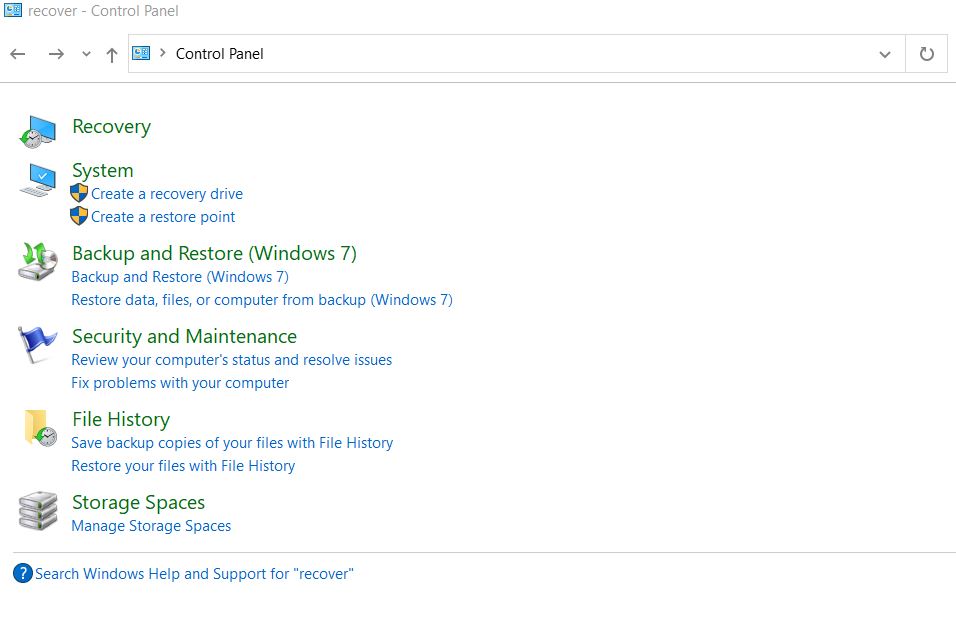The height and width of the screenshot is (632, 956).
Task: Click the Control Panel address bar field
Action: pyautogui.click(x=516, y=54)
